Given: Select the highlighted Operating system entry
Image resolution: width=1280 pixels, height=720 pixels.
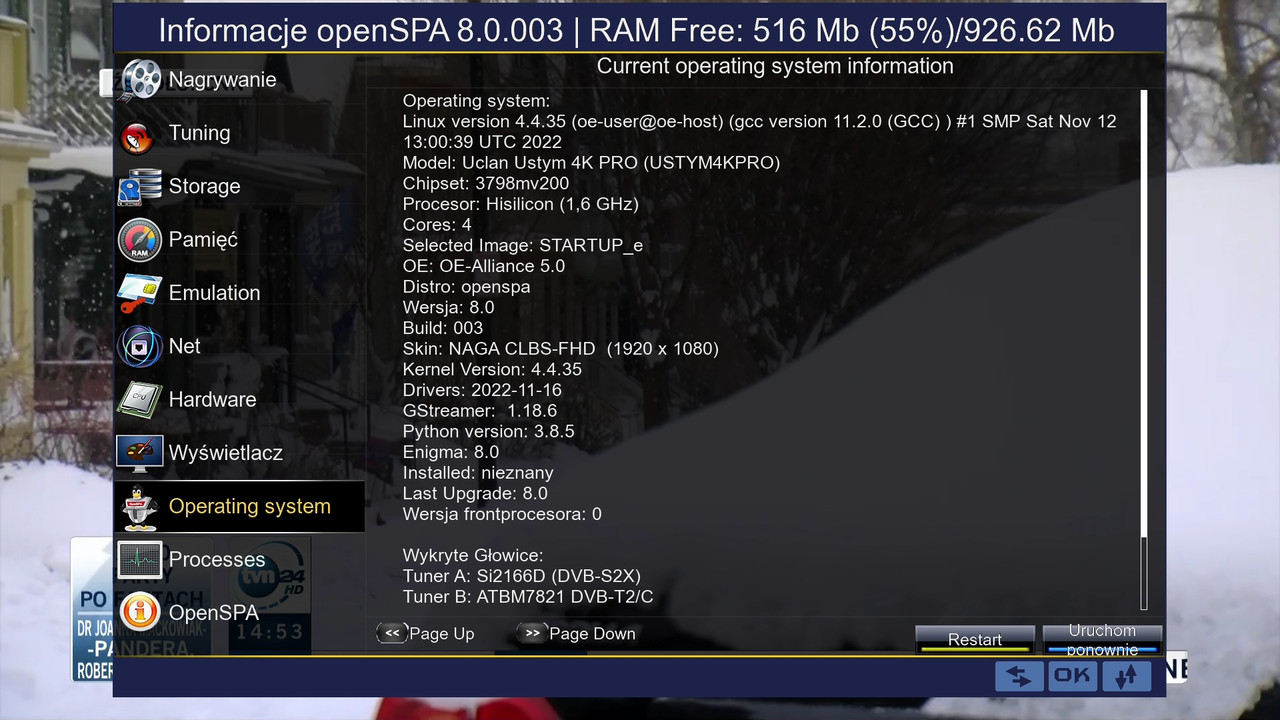Looking at the screenshot, I should click(x=239, y=506).
